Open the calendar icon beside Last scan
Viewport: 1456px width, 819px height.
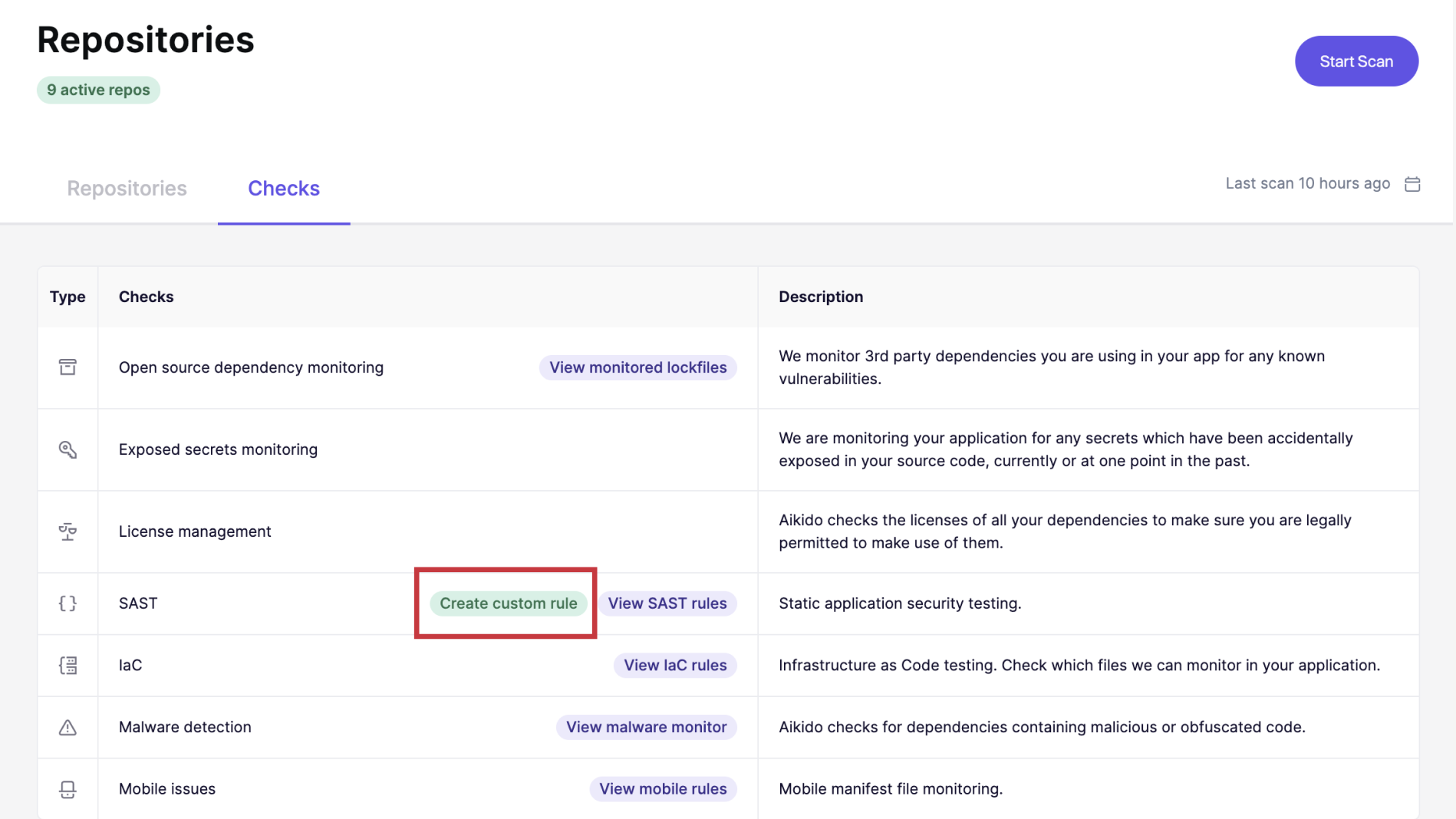coord(1412,184)
